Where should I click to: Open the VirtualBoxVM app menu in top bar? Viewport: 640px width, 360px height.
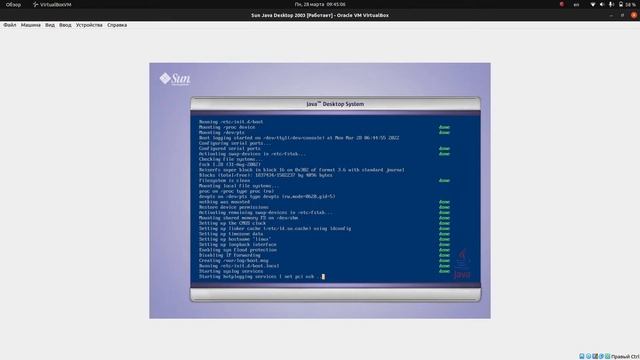pos(52,4)
